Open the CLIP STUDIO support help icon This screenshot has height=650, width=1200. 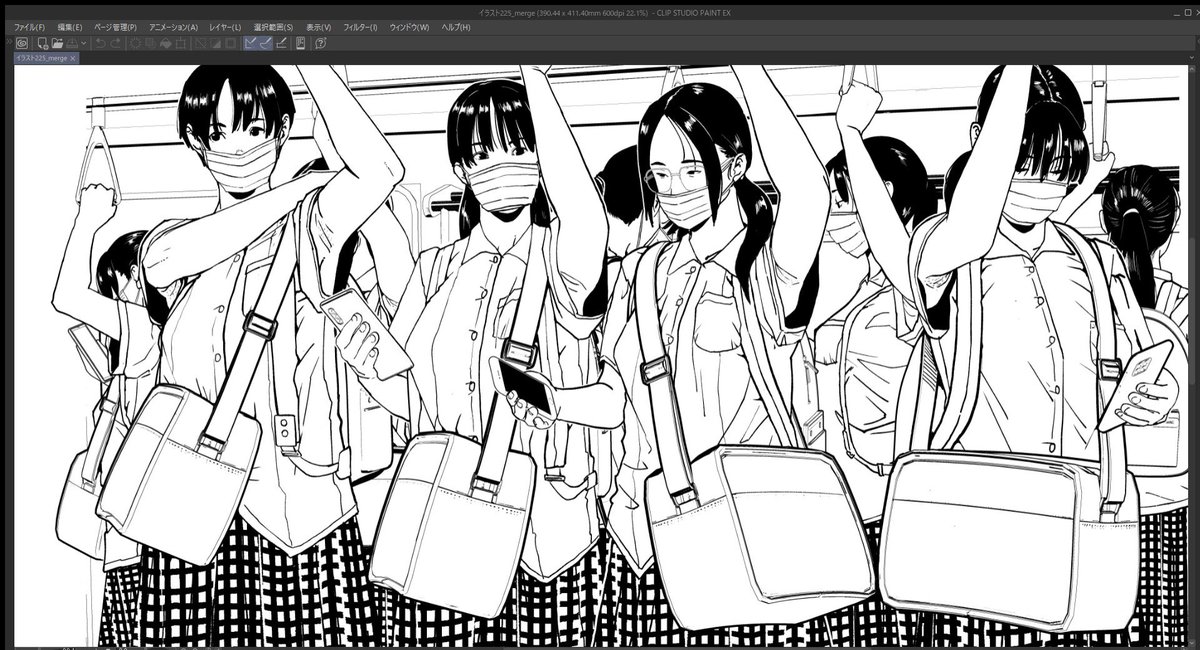point(321,43)
